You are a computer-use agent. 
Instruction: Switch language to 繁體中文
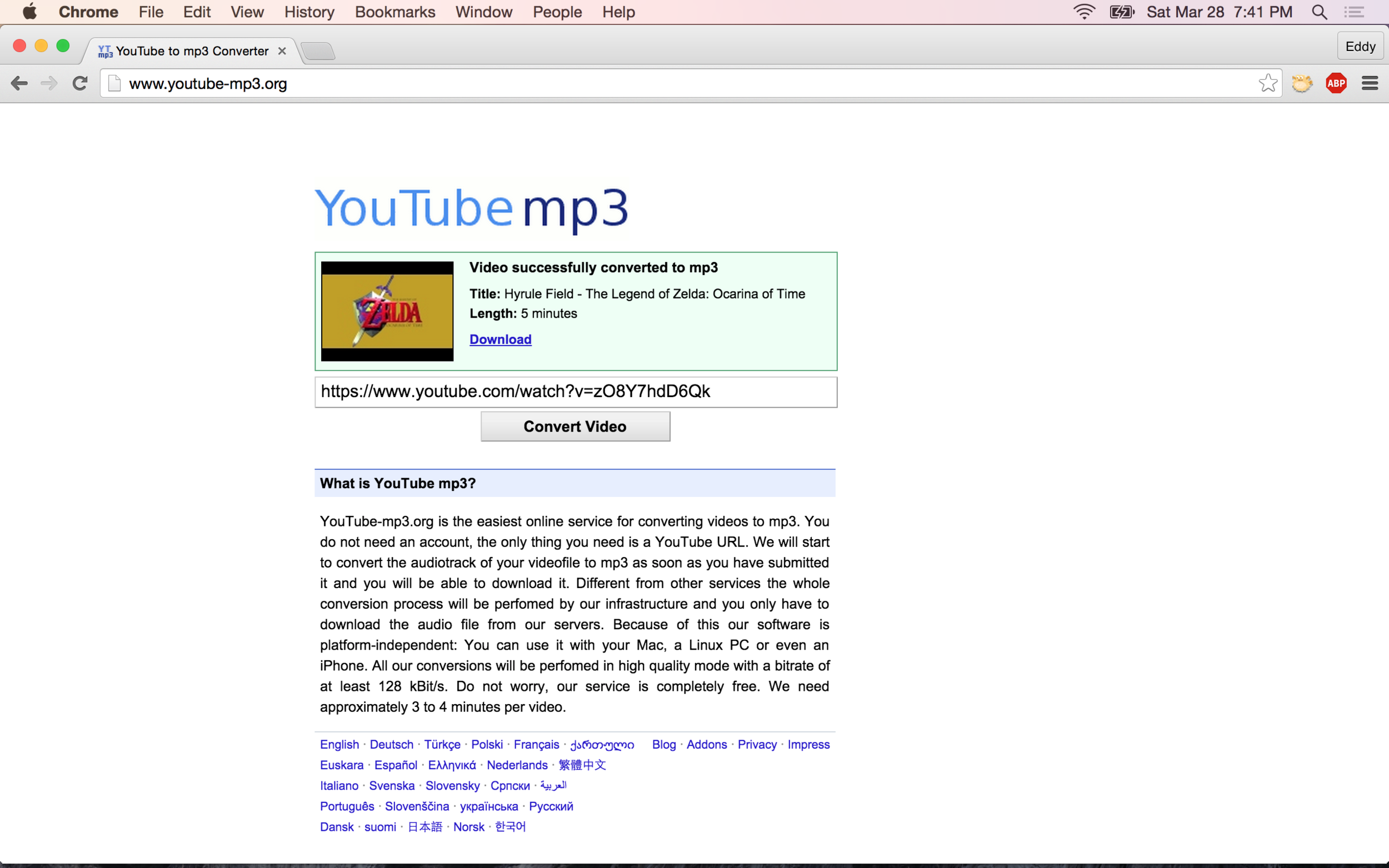pyautogui.click(x=582, y=765)
